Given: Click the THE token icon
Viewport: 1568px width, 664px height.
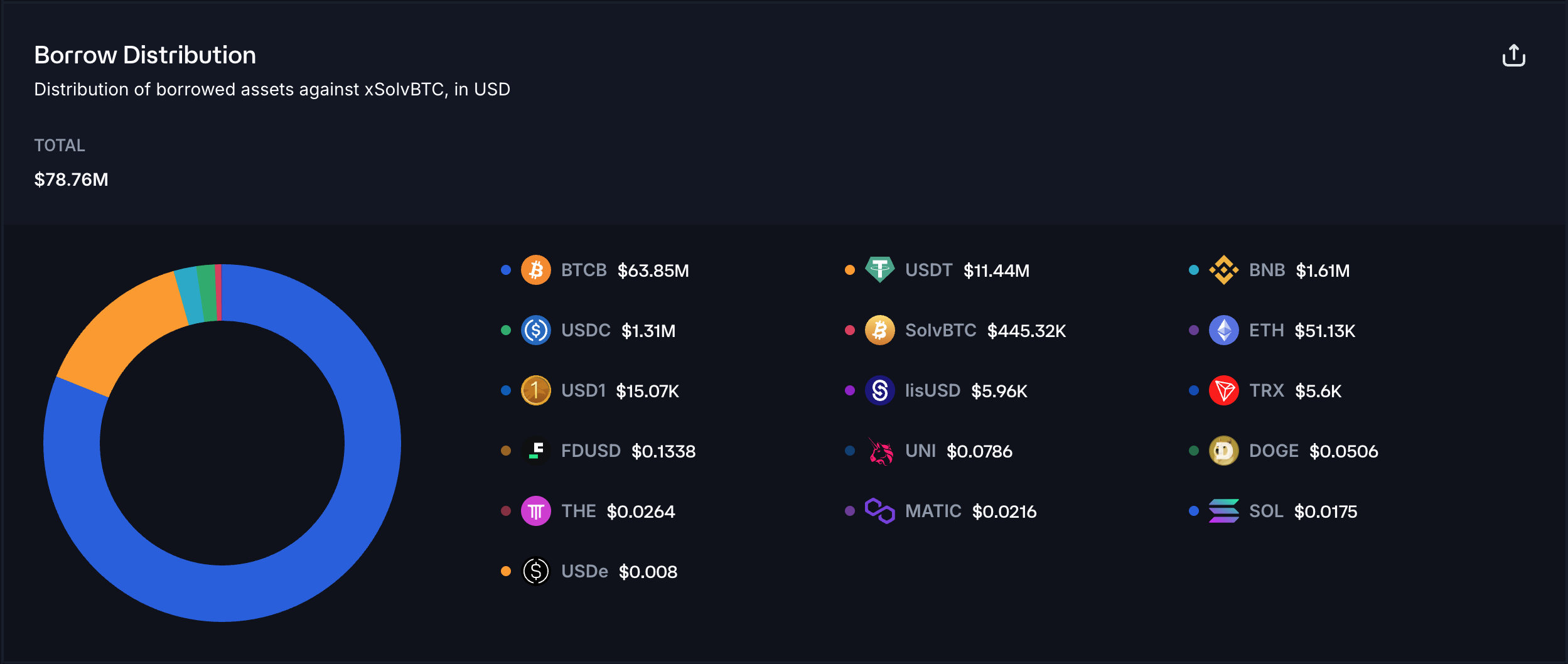Looking at the screenshot, I should click(x=535, y=511).
